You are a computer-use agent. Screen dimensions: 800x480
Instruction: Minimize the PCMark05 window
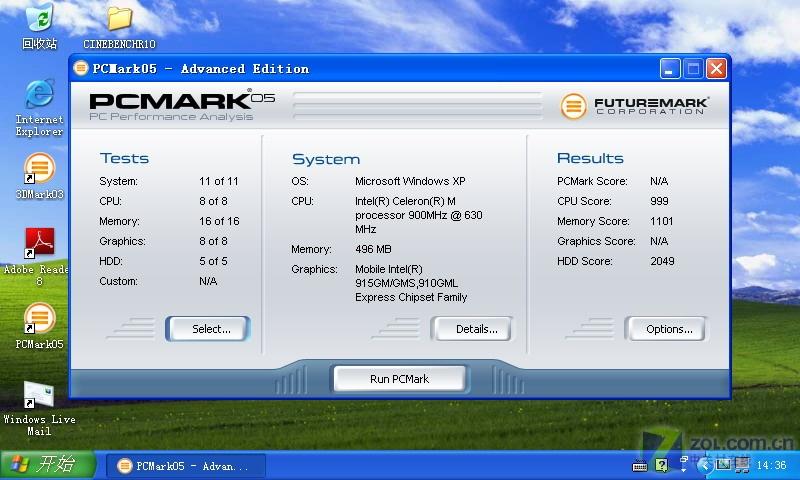click(x=670, y=68)
